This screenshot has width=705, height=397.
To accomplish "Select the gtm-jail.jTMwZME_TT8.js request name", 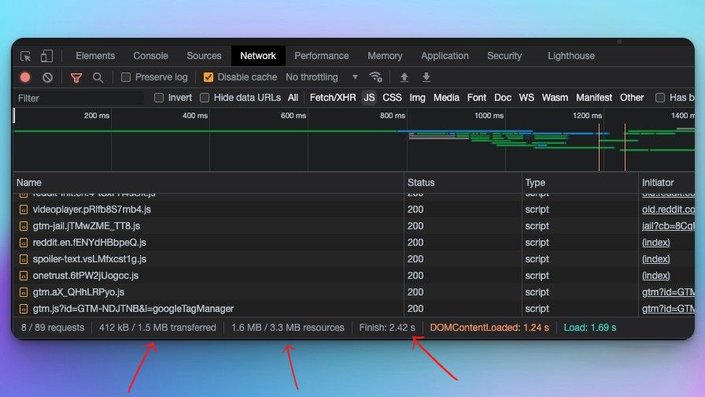I will [86, 226].
